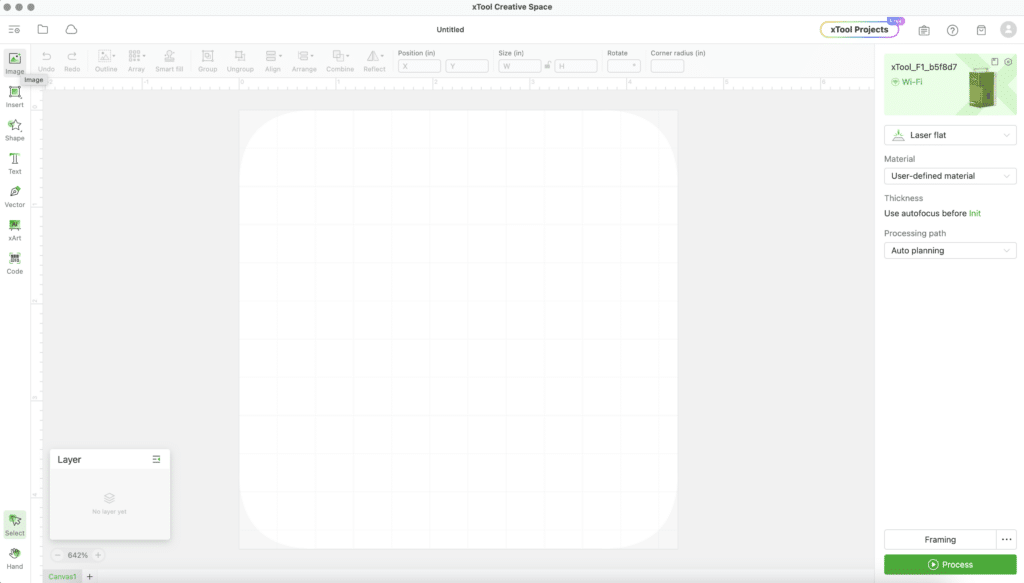Open the cloud storage icon
The width and height of the screenshot is (1024, 583).
71,29
